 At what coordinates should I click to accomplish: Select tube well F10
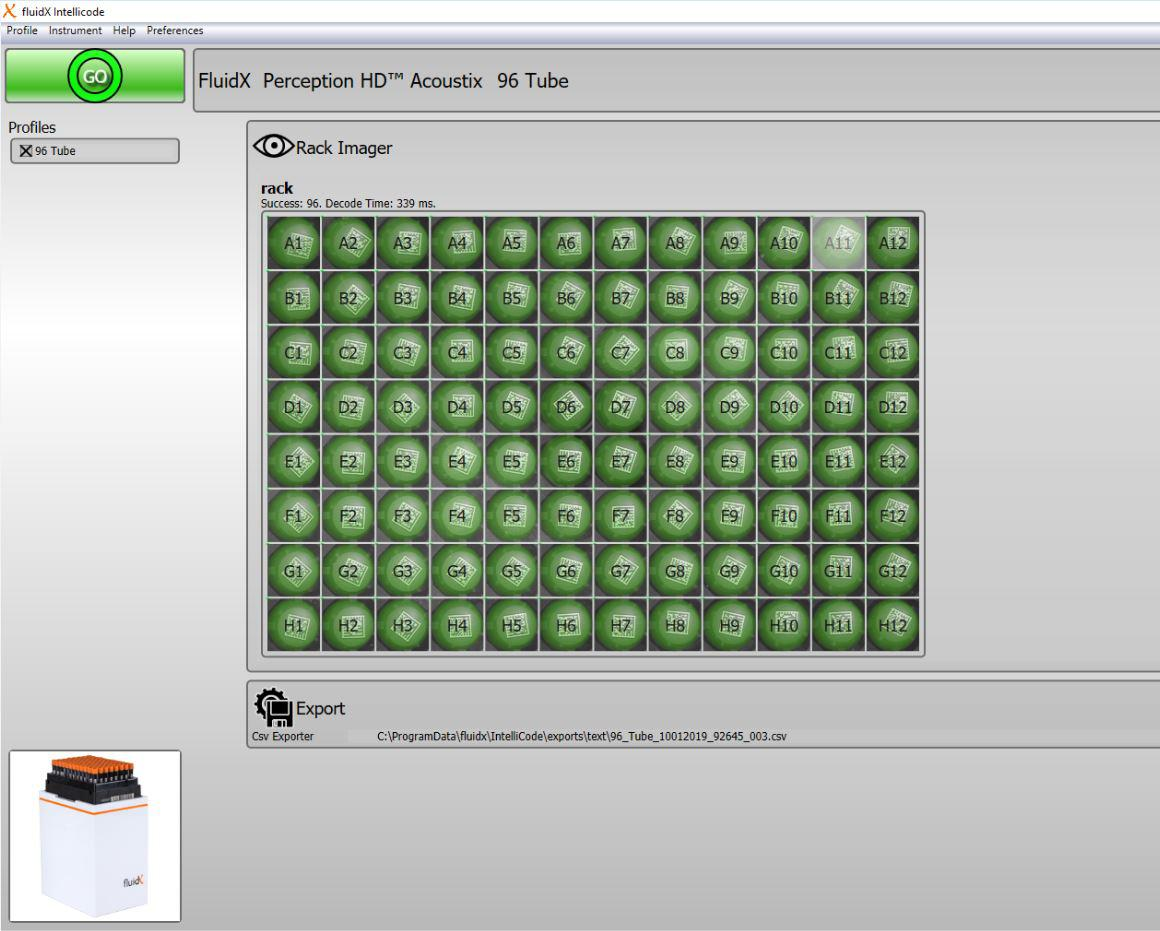point(783,516)
